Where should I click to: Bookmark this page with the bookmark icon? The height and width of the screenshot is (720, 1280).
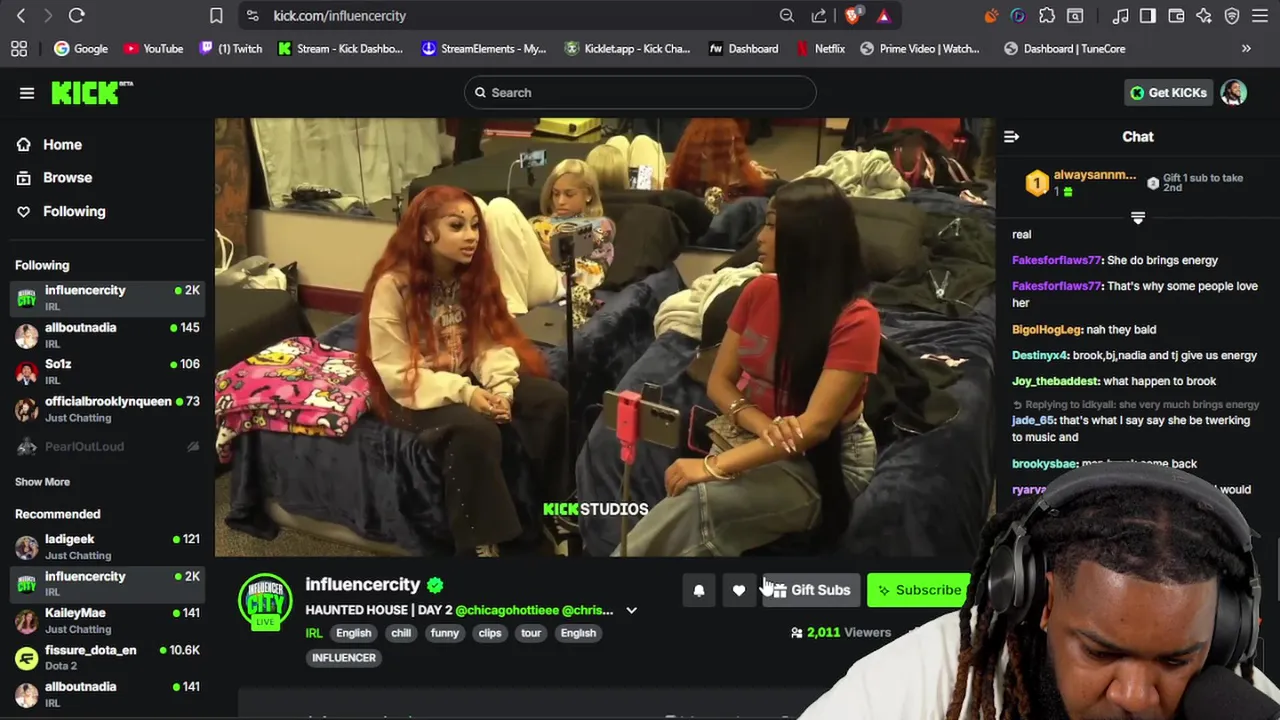pos(216,16)
